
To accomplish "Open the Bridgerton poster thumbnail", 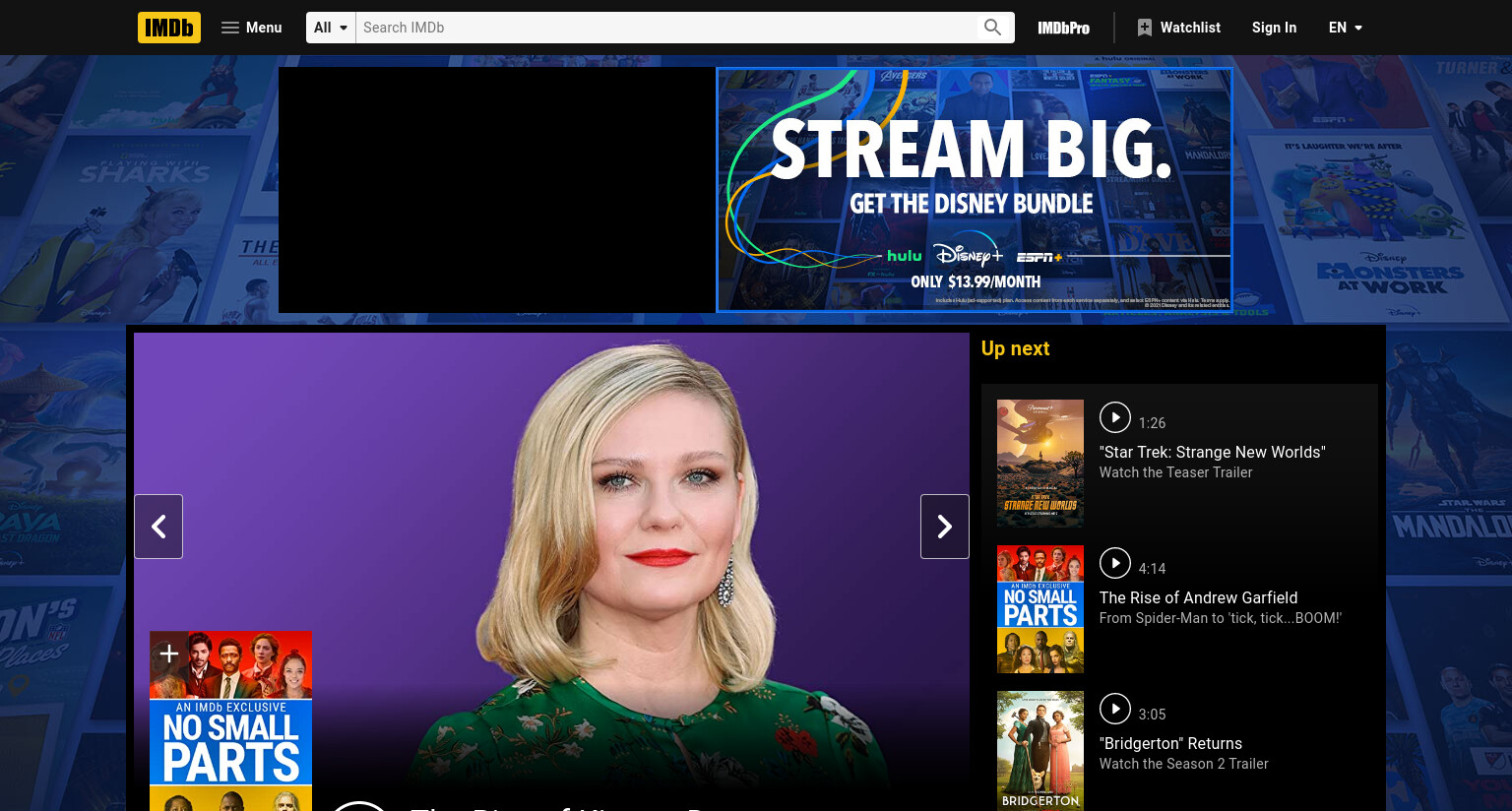I will 1040,751.
